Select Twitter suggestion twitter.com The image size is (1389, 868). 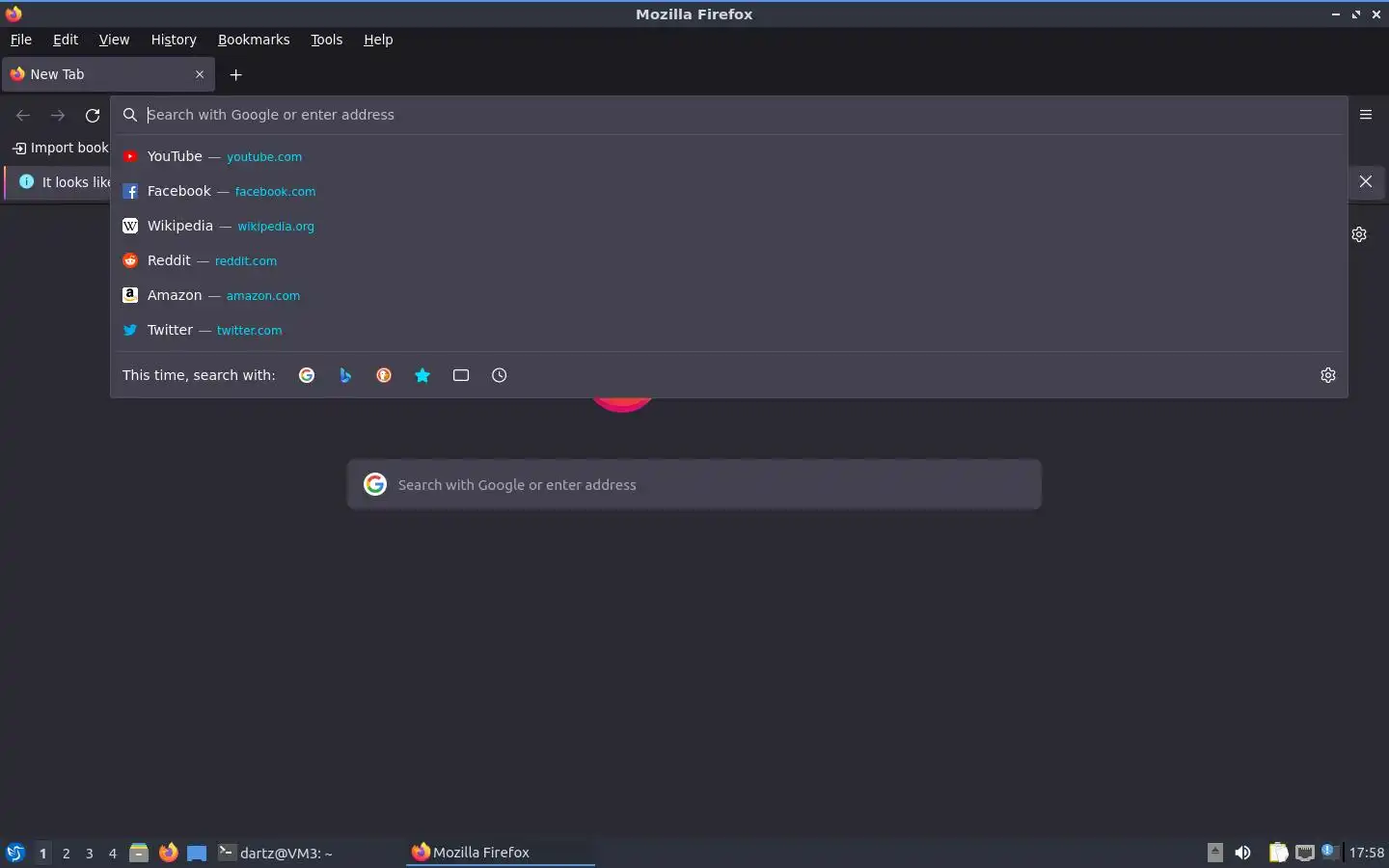[x=728, y=330]
